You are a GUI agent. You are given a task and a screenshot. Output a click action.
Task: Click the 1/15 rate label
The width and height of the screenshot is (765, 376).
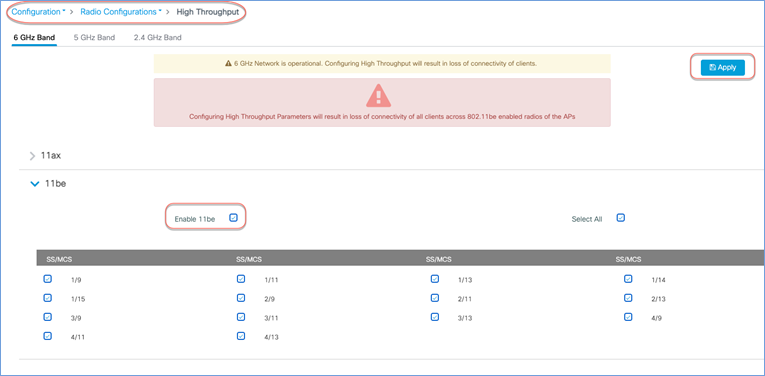(78, 299)
